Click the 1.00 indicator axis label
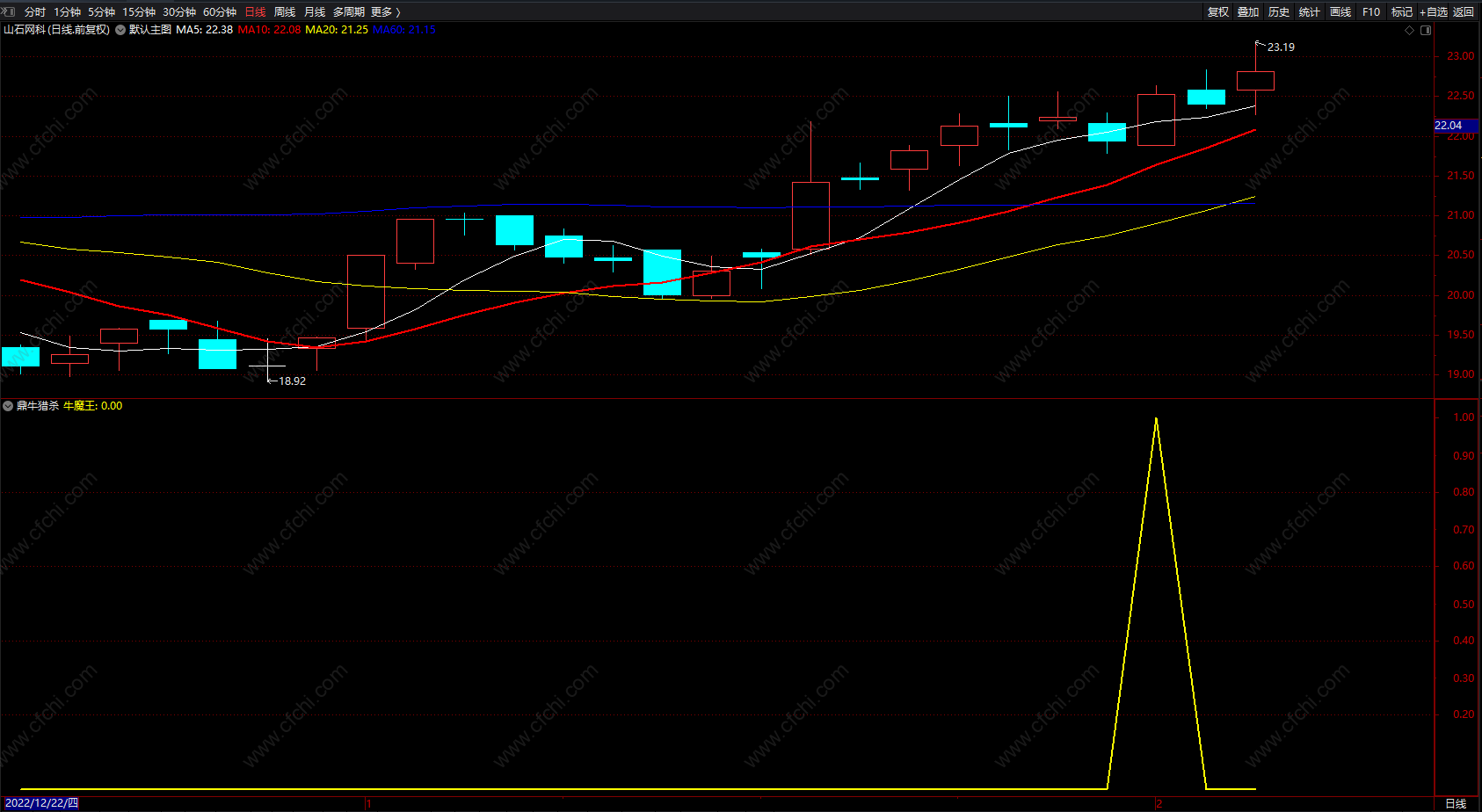The image size is (1482, 812). 1464,417
